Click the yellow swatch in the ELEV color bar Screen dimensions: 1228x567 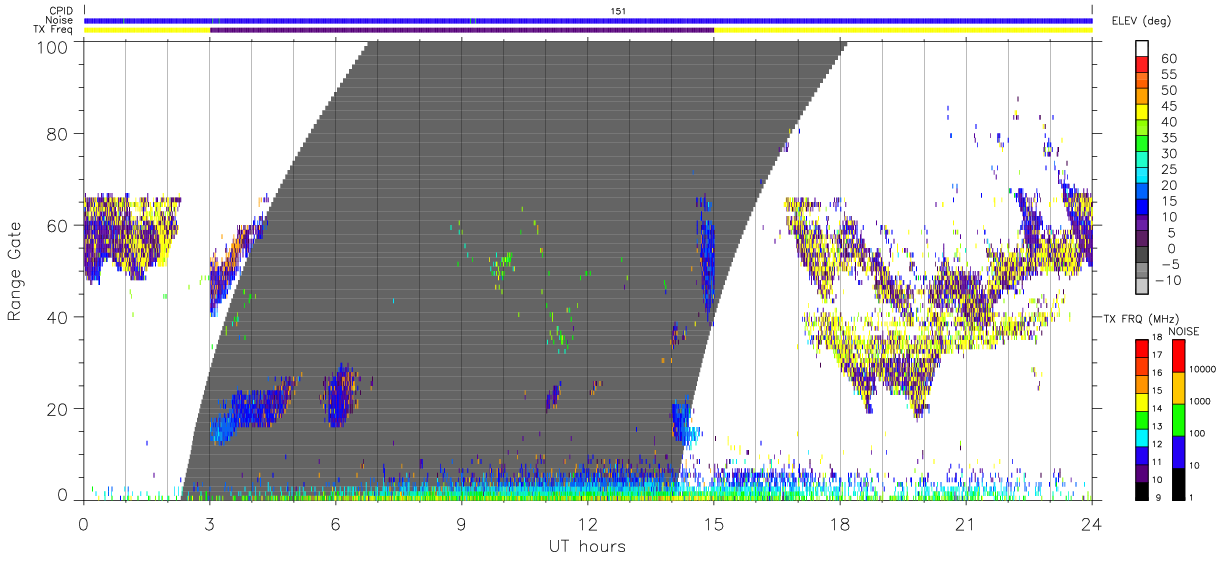(x=1144, y=113)
